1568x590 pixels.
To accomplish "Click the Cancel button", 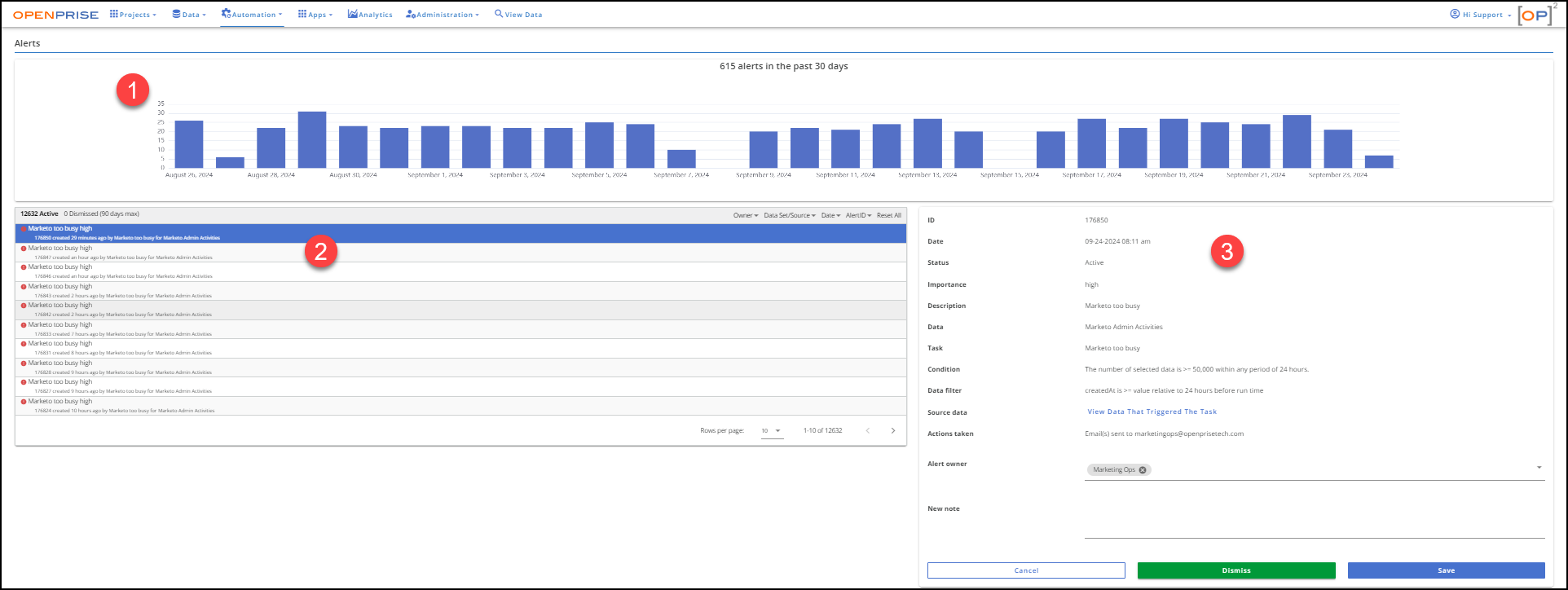I will tap(1026, 570).
